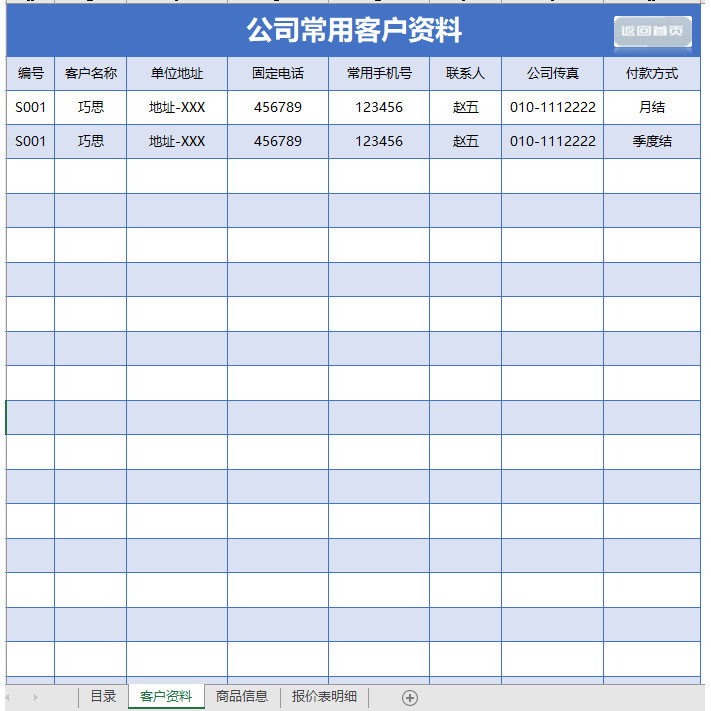
Task: Click the 季度结 payment cell
Action: tap(652, 141)
